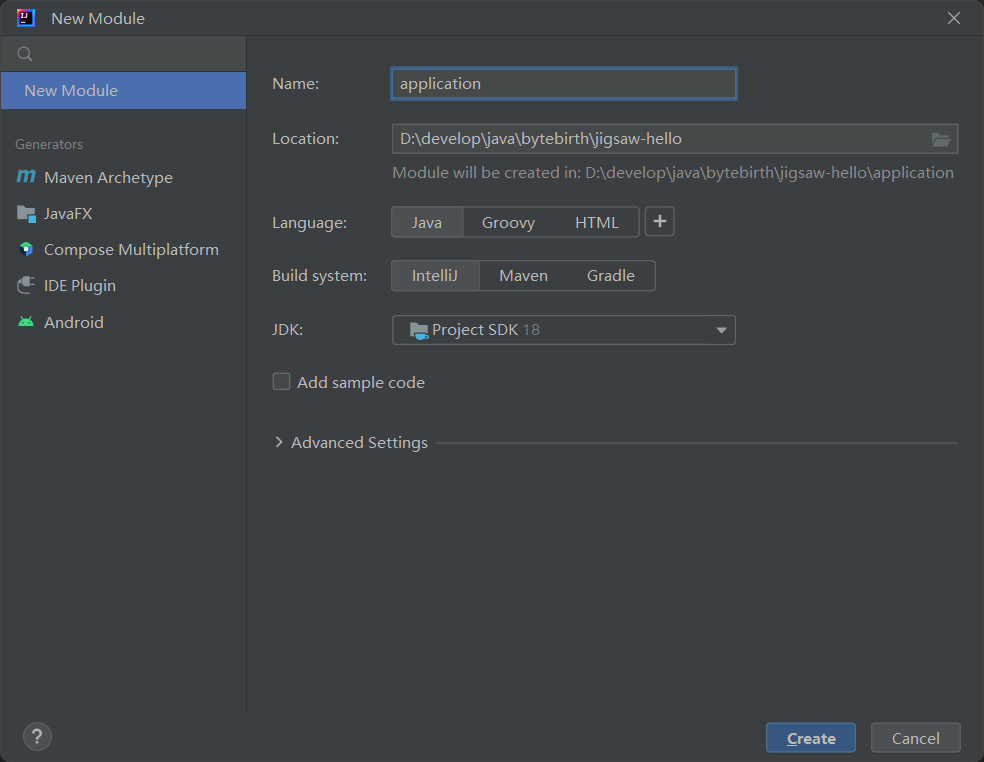Click the JDK: label
This screenshot has width=984, height=762.
tap(287, 330)
